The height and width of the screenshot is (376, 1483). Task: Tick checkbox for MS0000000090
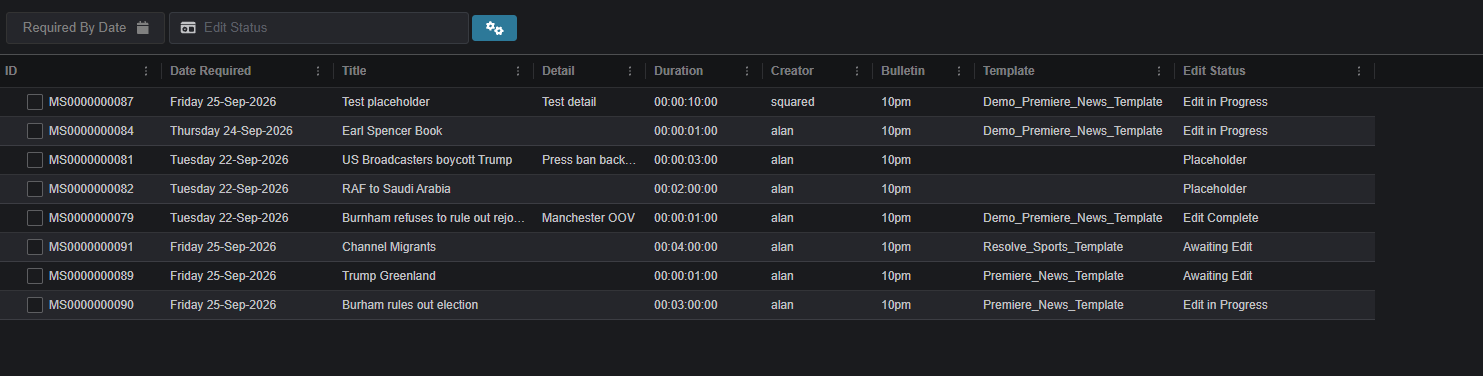[x=35, y=305]
